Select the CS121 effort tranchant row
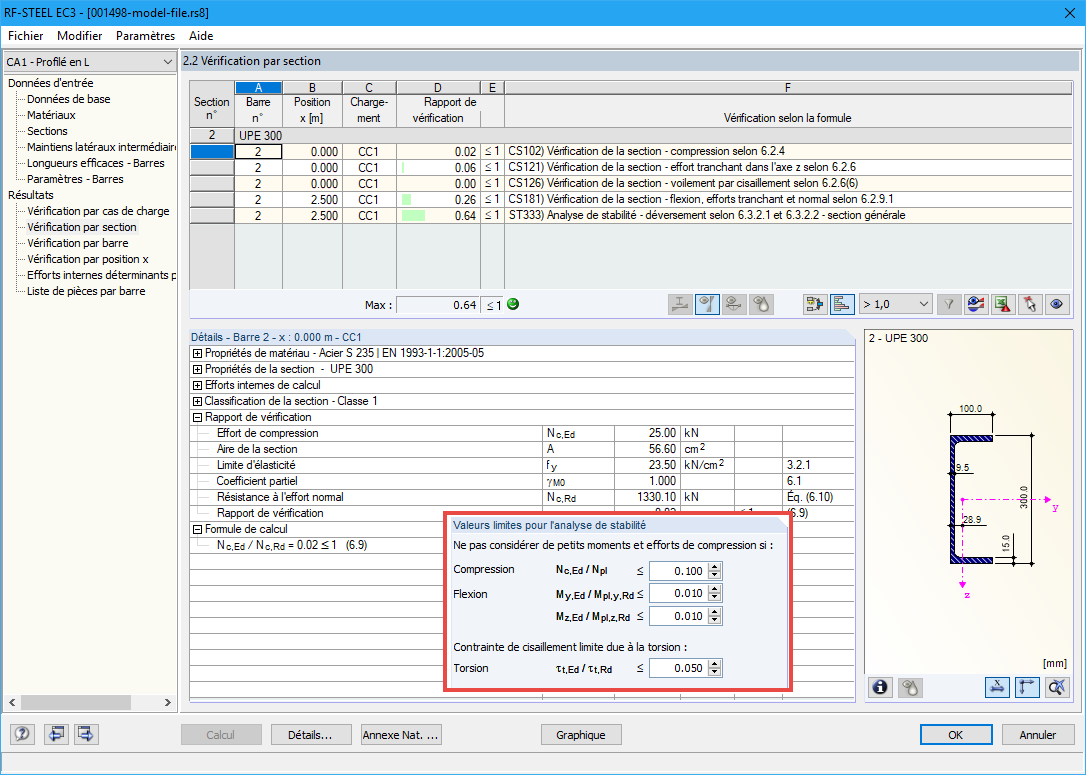 tap(631, 168)
